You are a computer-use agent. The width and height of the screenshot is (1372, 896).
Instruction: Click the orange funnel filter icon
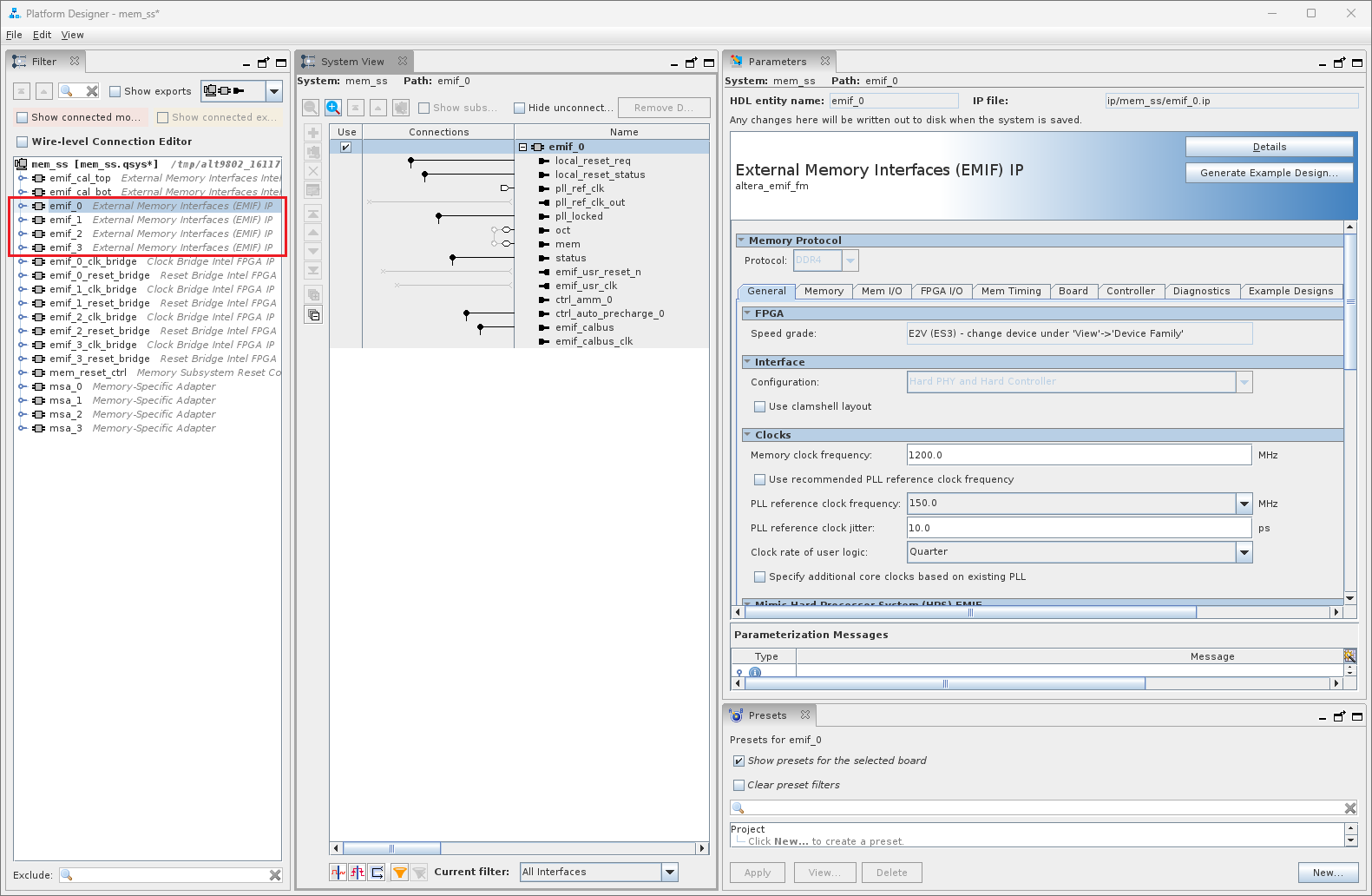click(x=399, y=873)
